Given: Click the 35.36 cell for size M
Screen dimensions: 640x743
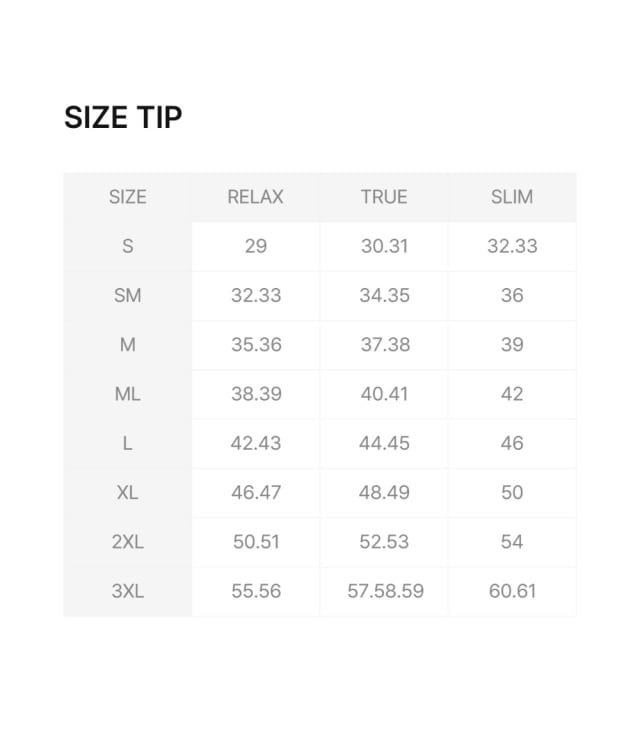Looking at the screenshot, I should pos(255,345).
